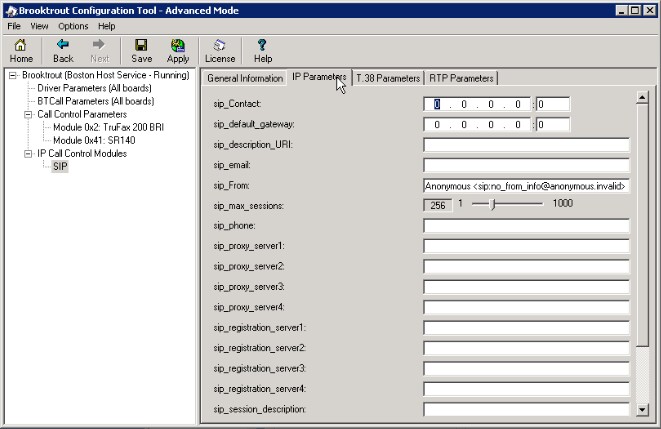Click first octet of sip_Contact address
Image resolution: width=661 pixels, height=429 pixels.
(437, 104)
